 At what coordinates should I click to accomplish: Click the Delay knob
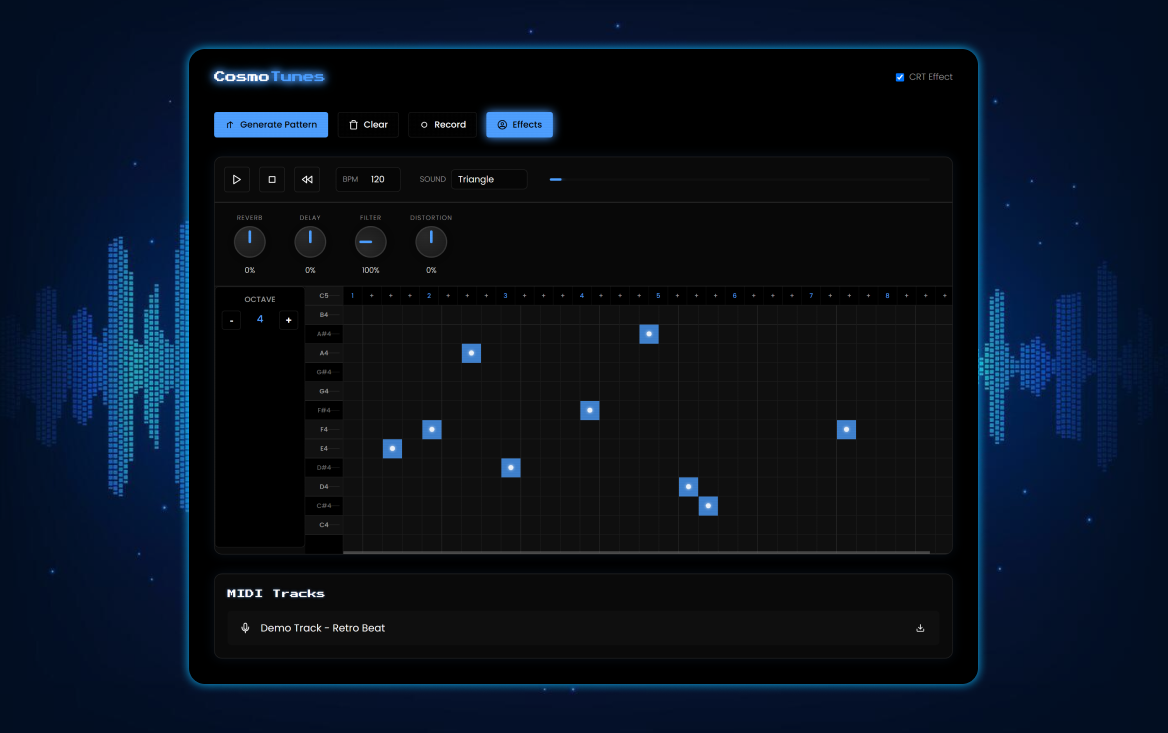[310, 242]
